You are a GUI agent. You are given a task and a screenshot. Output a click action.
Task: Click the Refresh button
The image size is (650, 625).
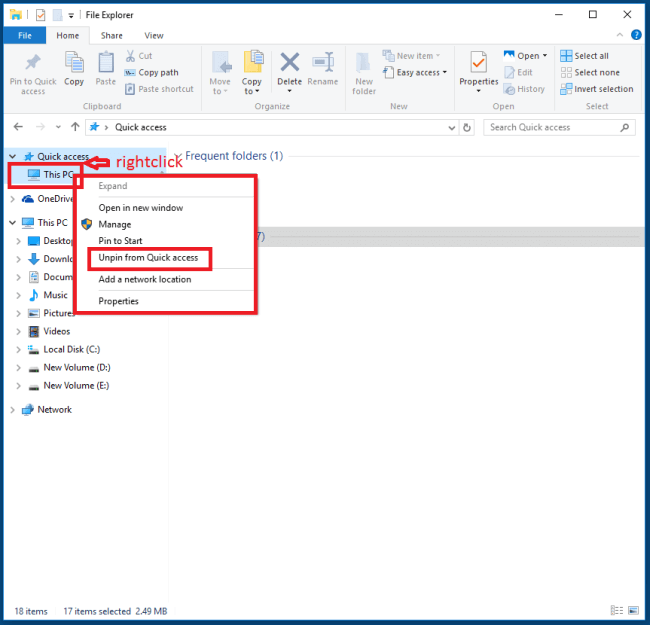pyautogui.click(x=467, y=128)
